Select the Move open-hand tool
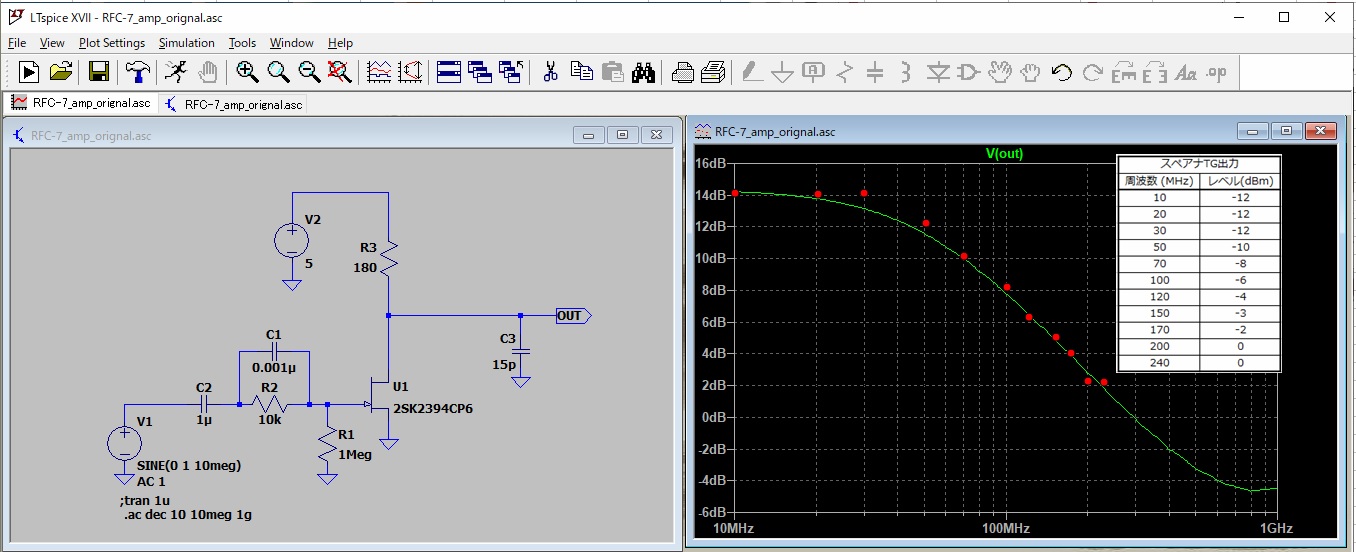 [999, 72]
